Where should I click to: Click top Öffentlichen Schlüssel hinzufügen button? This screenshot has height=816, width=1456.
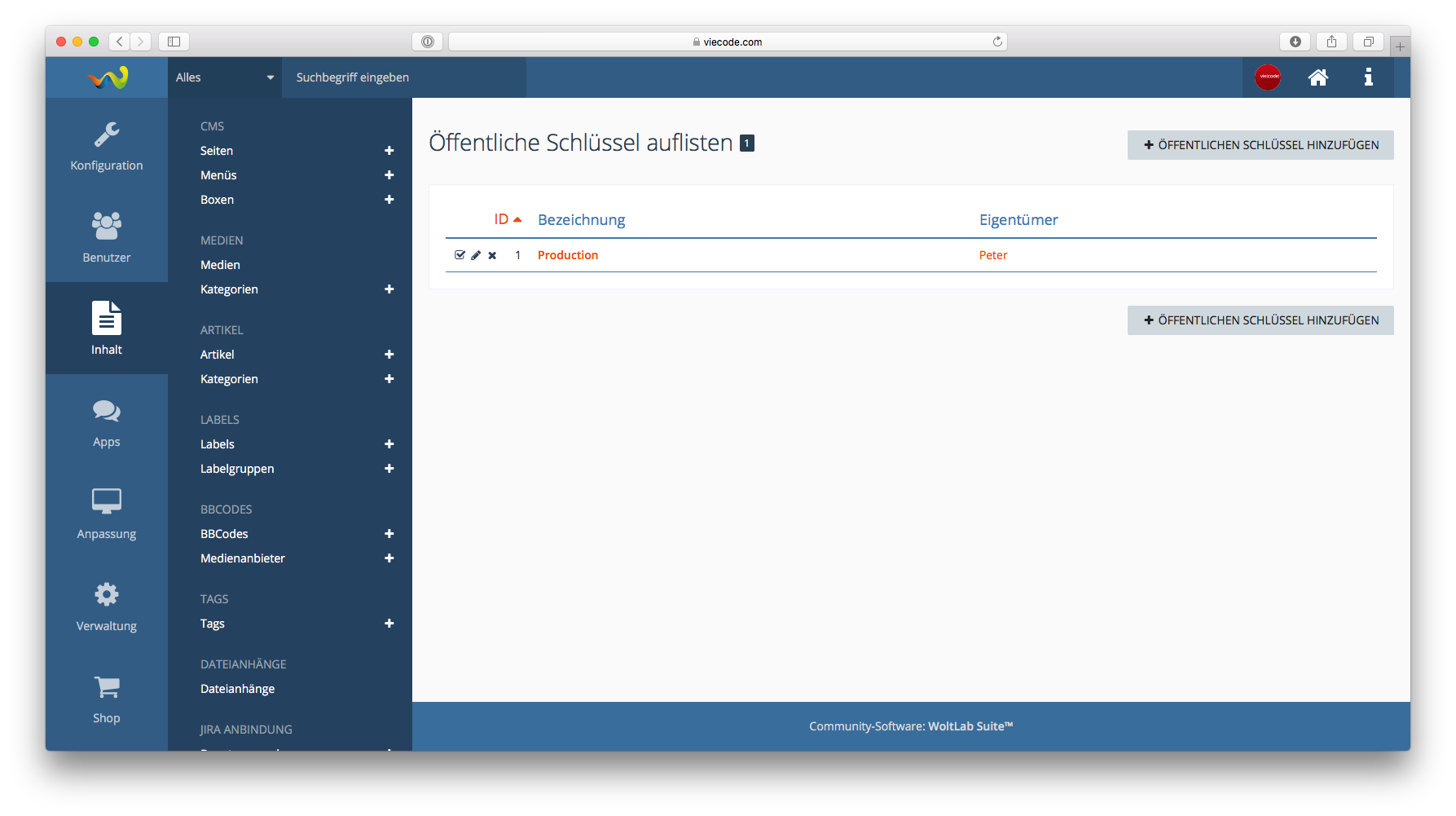pyautogui.click(x=1260, y=145)
